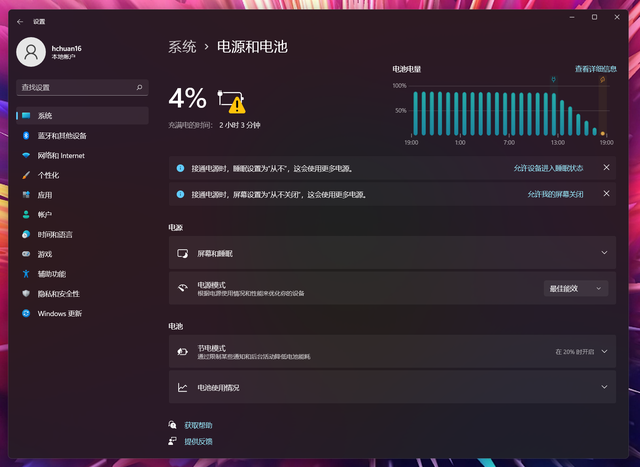Click 允许我的屏幕关闭 link
Image resolution: width=640 pixels, height=467 pixels.
tap(555, 194)
